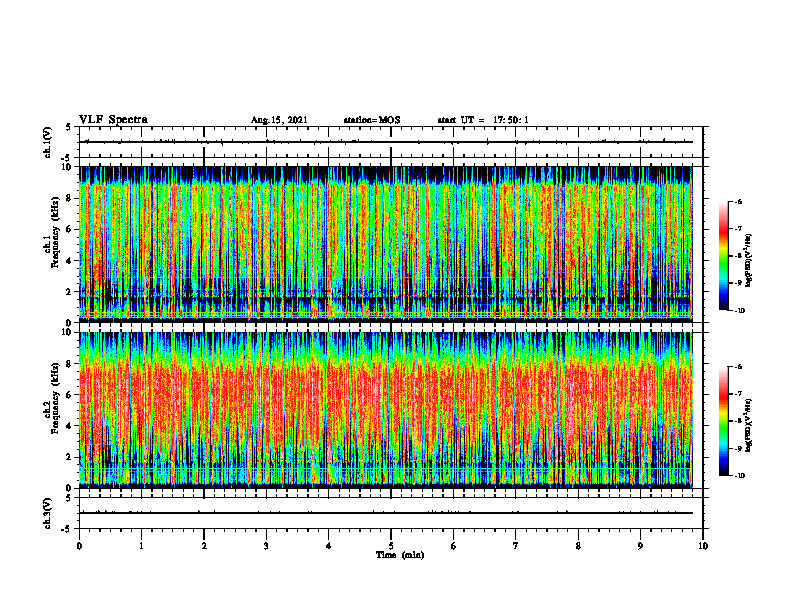Click the time axis tick label "10"
This screenshot has height=612, width=792.
(x=703, y=546)
